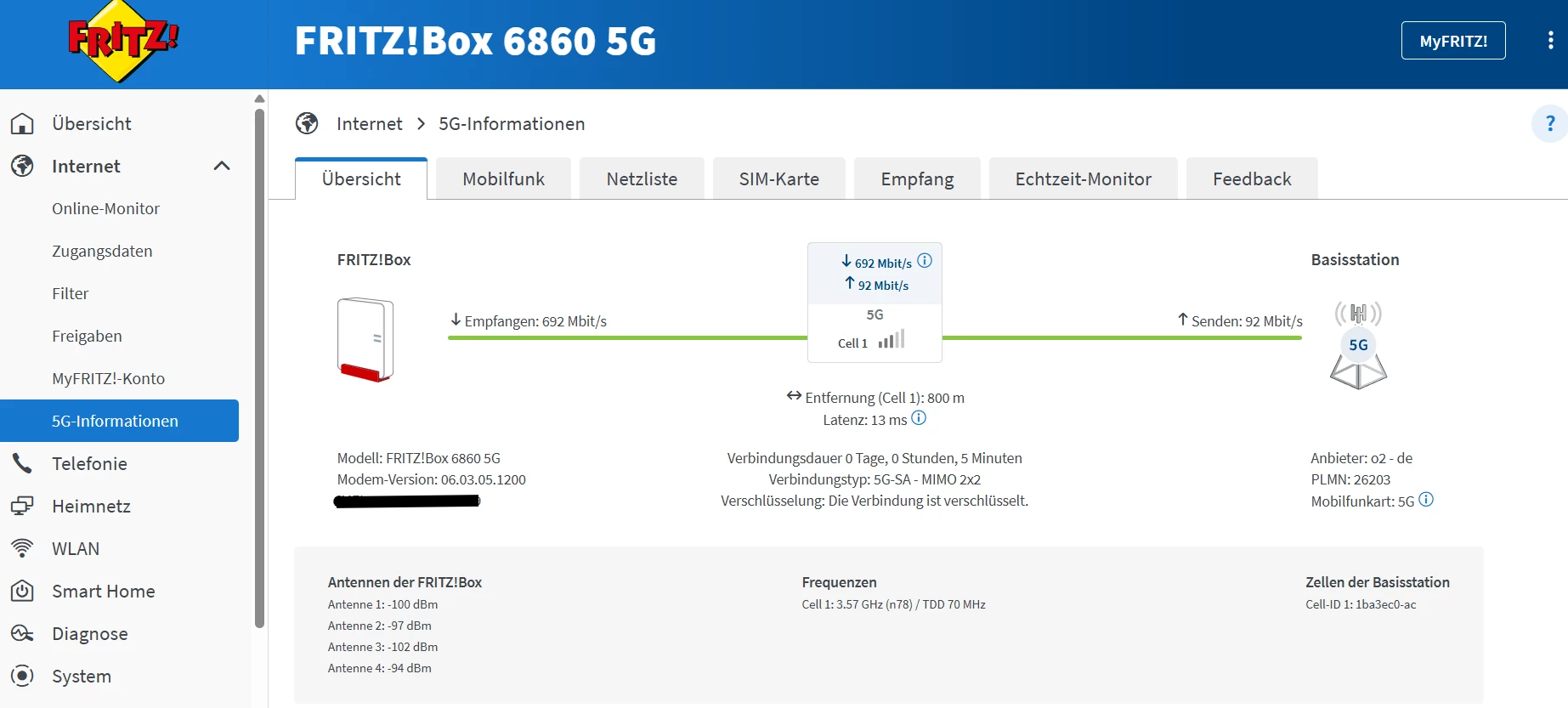This screenshot has height=708, width=1568.
Task: Click Antenne 4: -94 dBm value
Action: click(380, 668)
